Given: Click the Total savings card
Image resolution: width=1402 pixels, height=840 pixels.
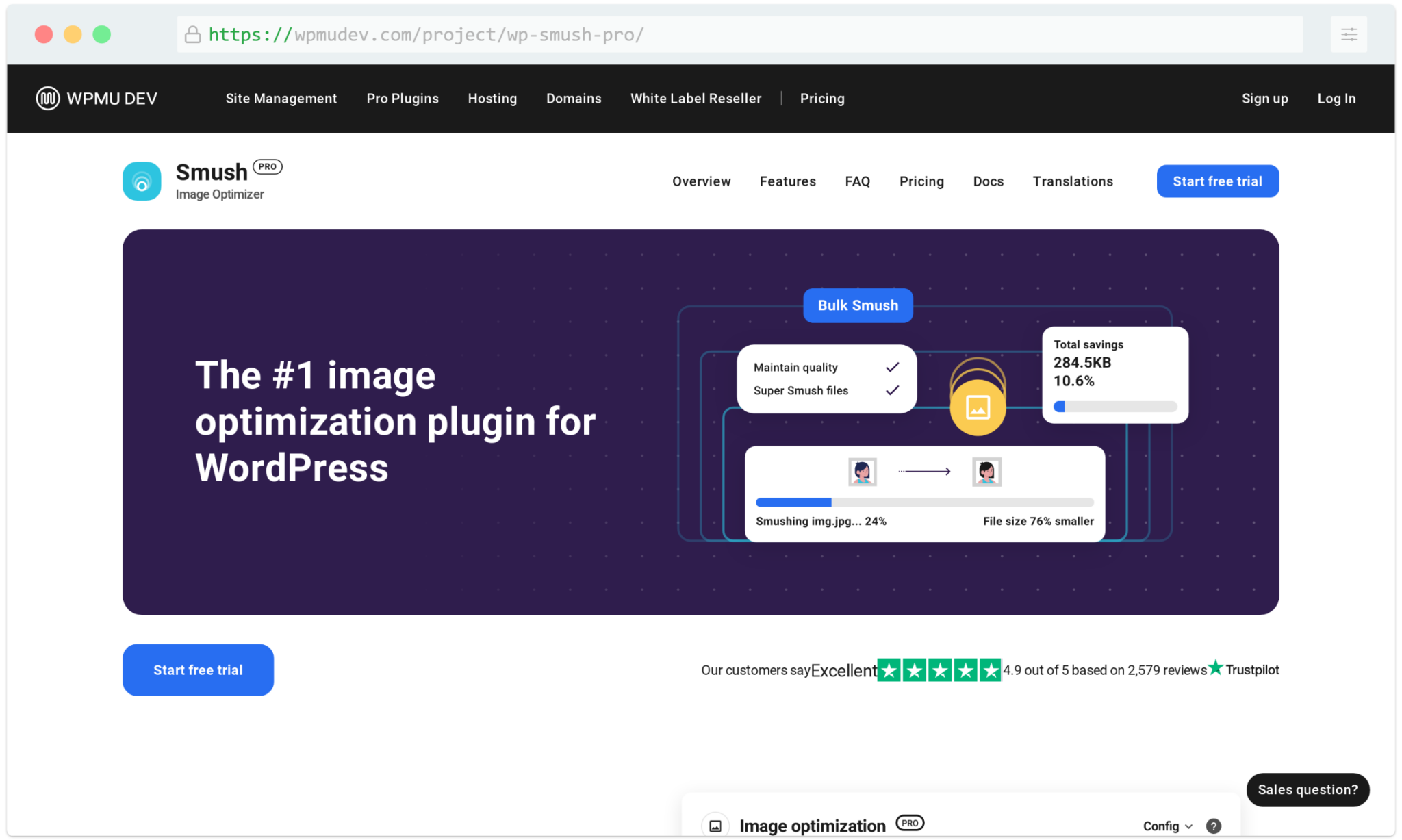Looking at the screenshot, I should 1115,375.
